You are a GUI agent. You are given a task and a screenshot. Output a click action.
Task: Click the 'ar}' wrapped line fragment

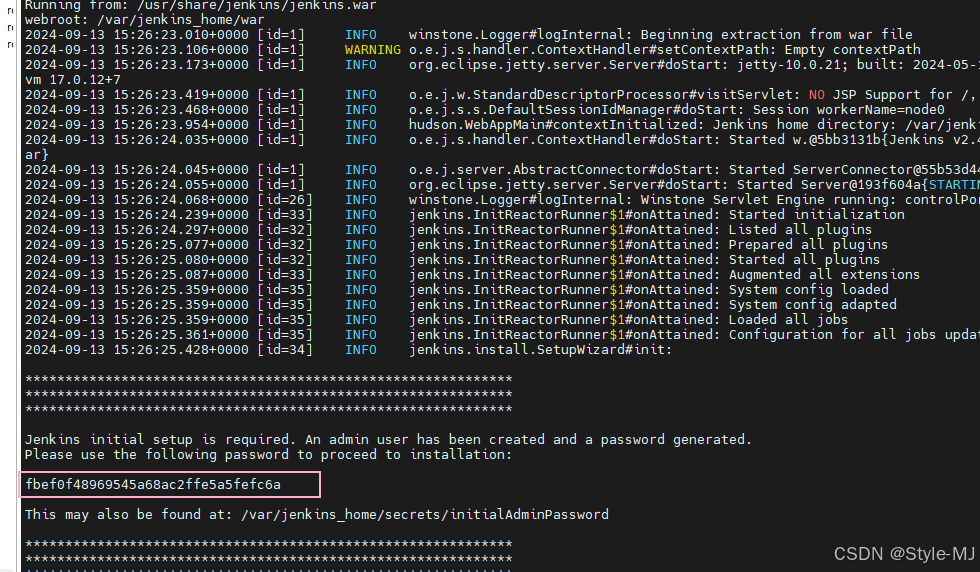tap(37, 155)
